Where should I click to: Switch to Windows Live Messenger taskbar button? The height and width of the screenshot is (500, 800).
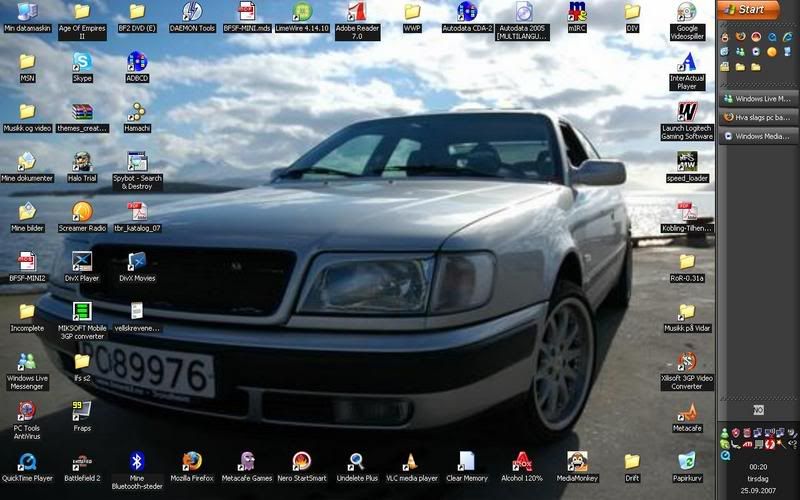pyautogui.click(x=758, y=98)
